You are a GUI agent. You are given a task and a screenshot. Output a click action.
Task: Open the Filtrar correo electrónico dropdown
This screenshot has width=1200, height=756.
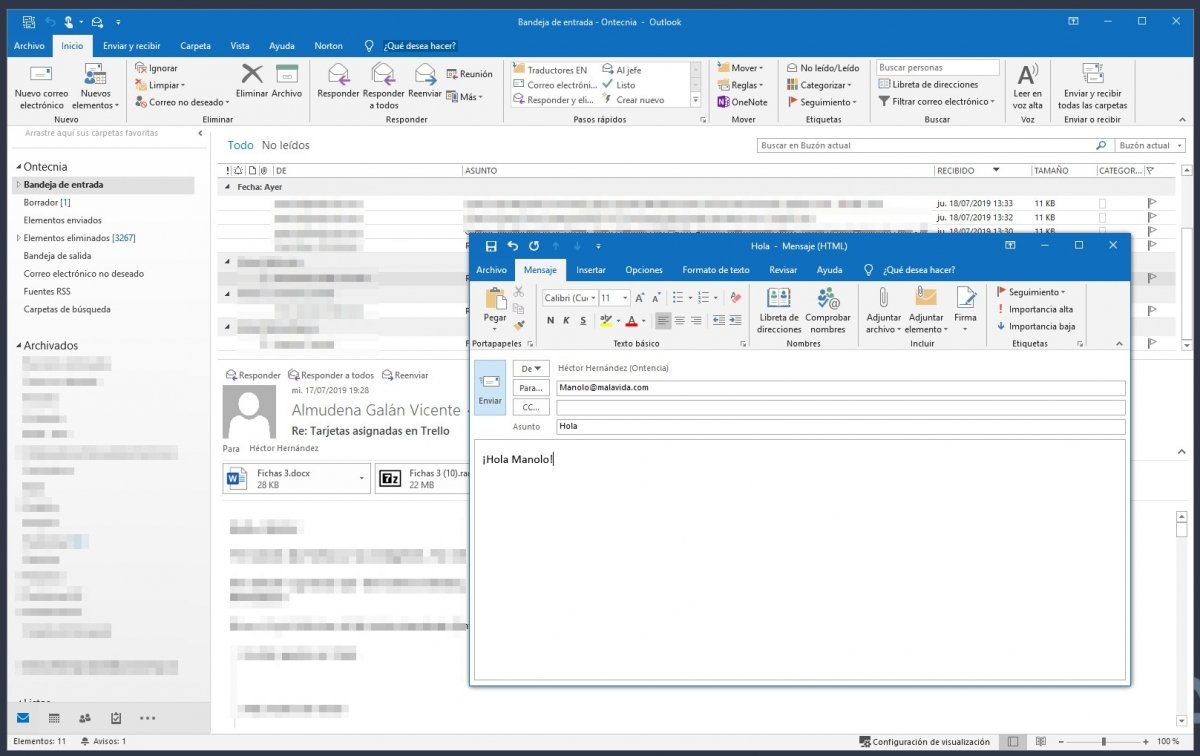click(937, 102)
